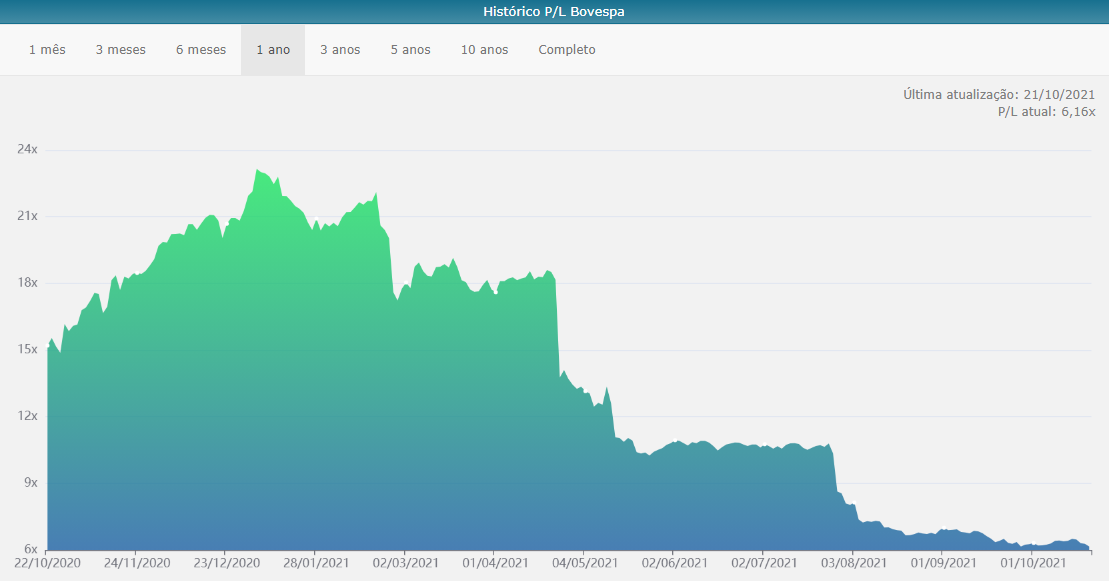Viewport: 1109px width, 581px height.
Task: Click the "15x" y-axis label
Action: (28, 349)
